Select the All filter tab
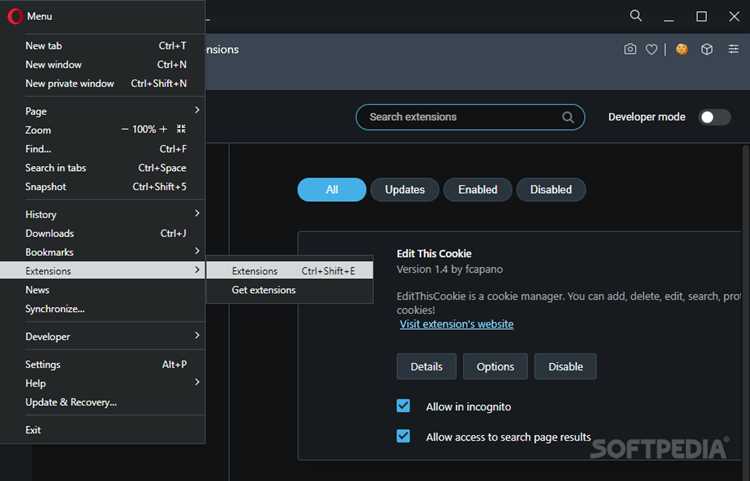The image size is (750, 481). [331, 189]
